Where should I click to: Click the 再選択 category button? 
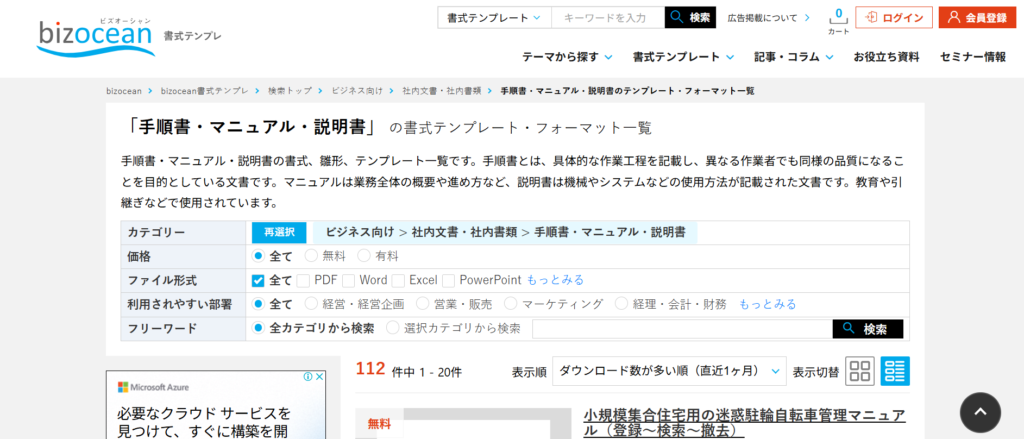[x=279, y=232]
